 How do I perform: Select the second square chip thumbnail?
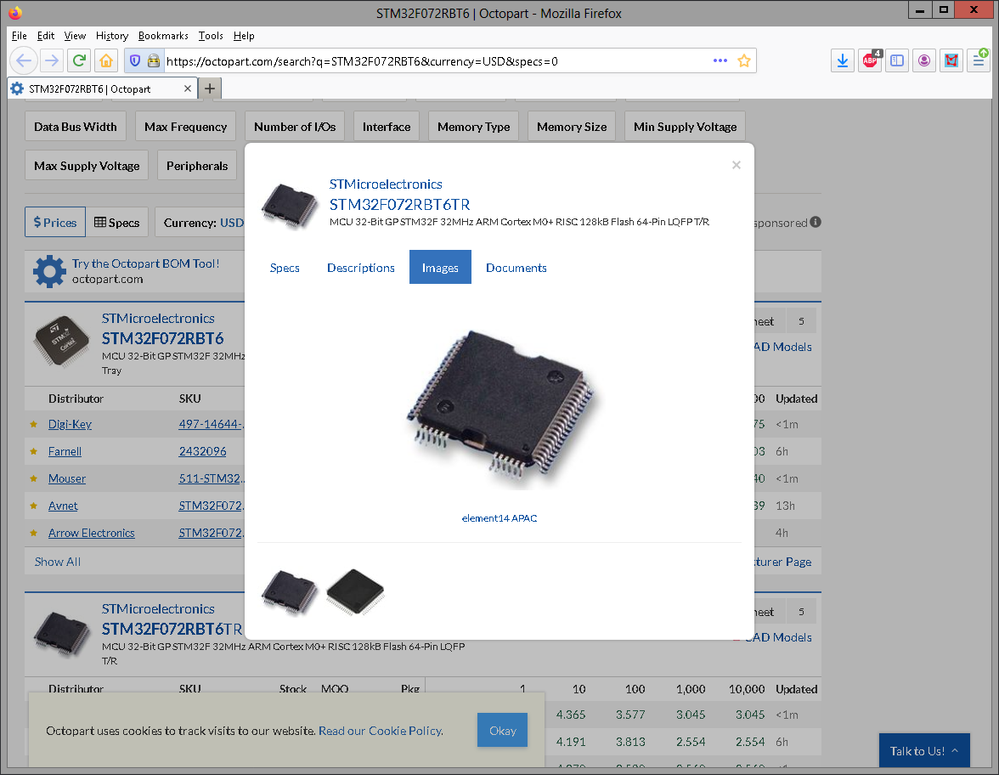pos(355,592)
